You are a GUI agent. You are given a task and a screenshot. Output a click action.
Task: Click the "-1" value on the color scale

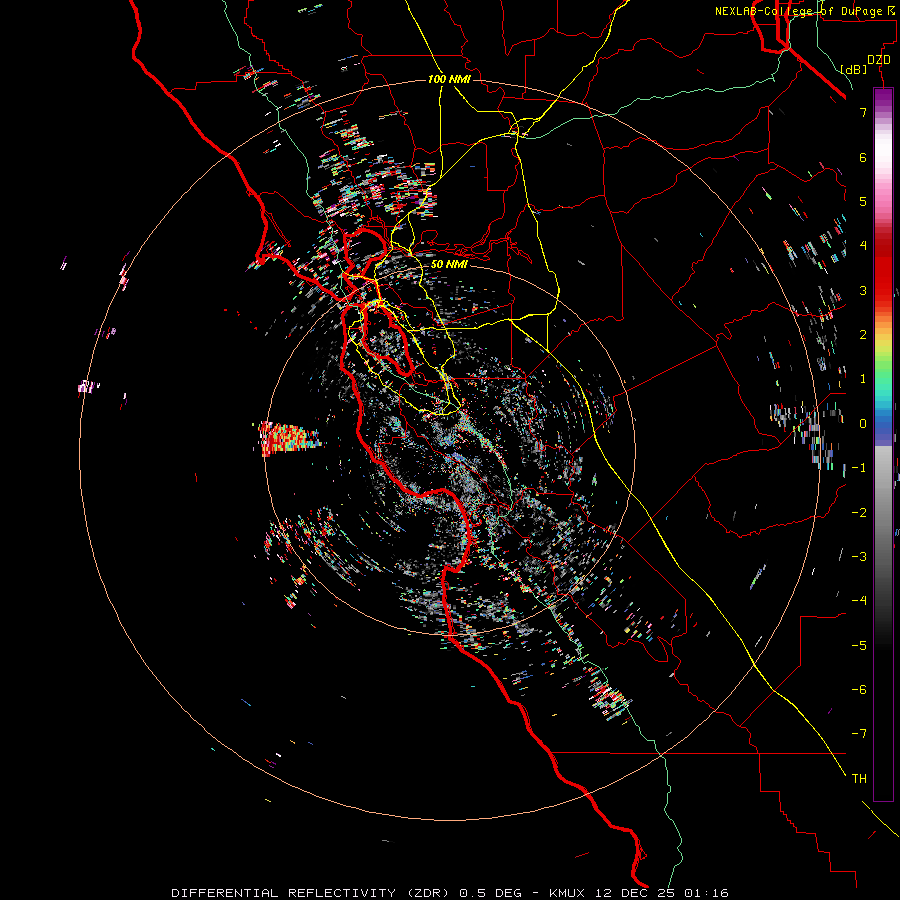coord(859,468)
